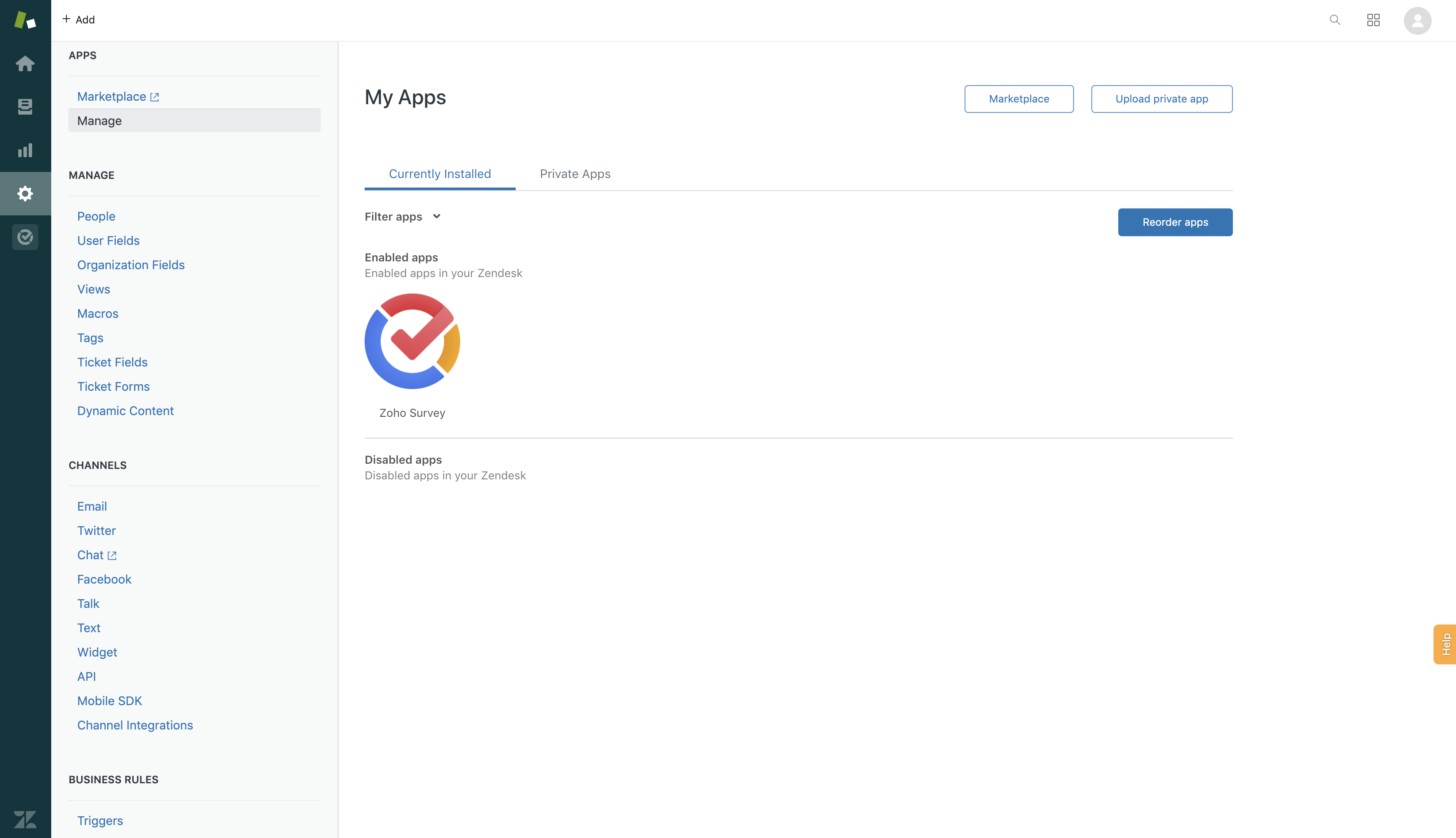
Task: Click the Admin gear icon
Action: [25, 193]
